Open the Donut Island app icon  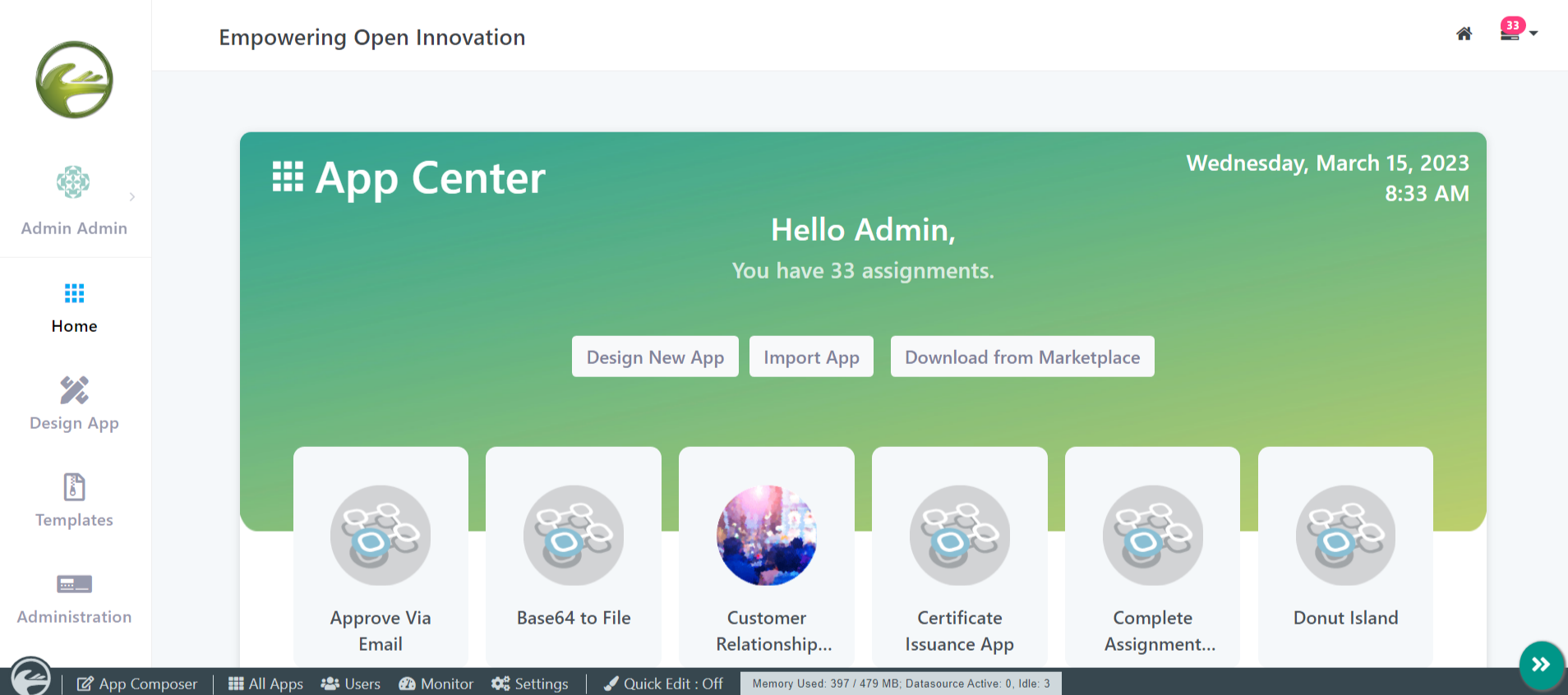pyautogui.click(x=1346, y=536)
